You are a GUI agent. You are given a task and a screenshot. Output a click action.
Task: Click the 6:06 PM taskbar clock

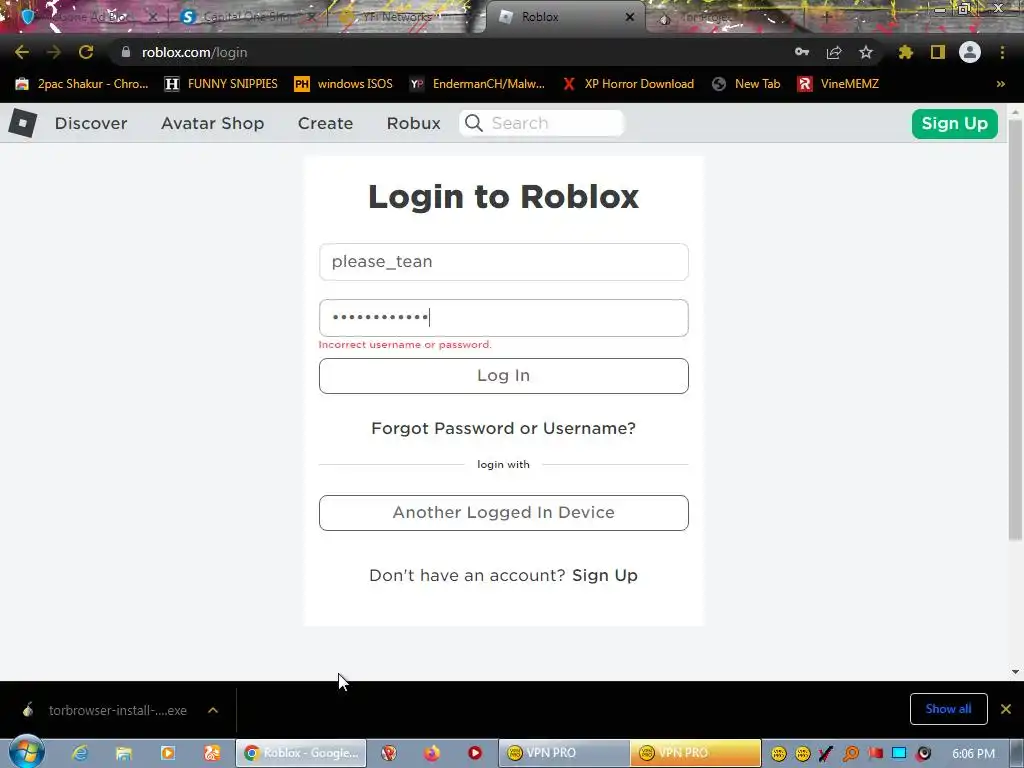pyautogui.click(x=973, y=754)
